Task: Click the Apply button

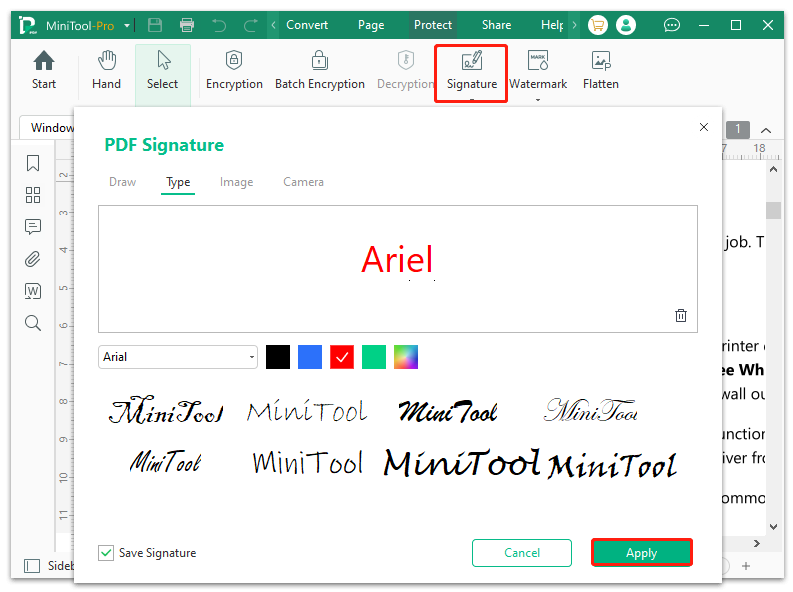Action: coord(642,553)
